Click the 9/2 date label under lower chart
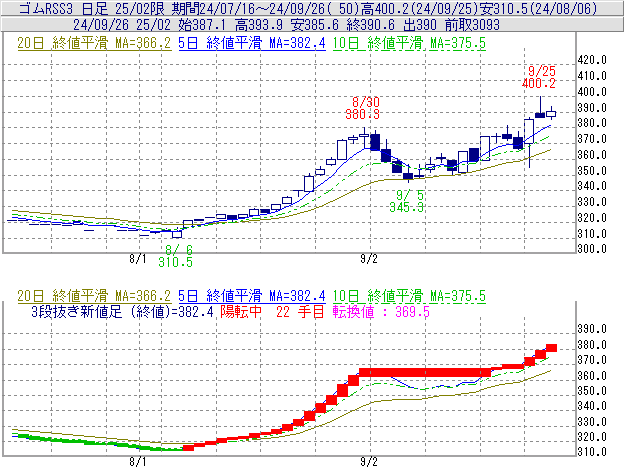Screen dimensions: 624x475 click(x=369, y=462)
